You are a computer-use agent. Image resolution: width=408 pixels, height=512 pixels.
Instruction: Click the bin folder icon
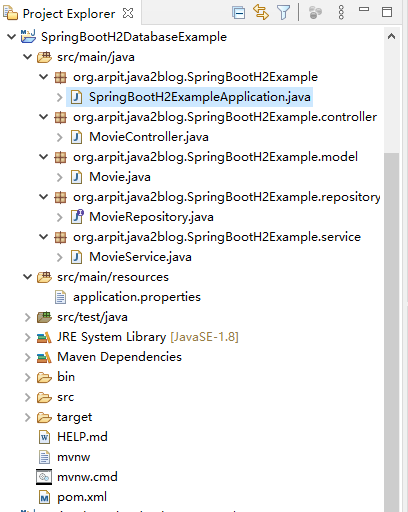[x=44, y=378]
